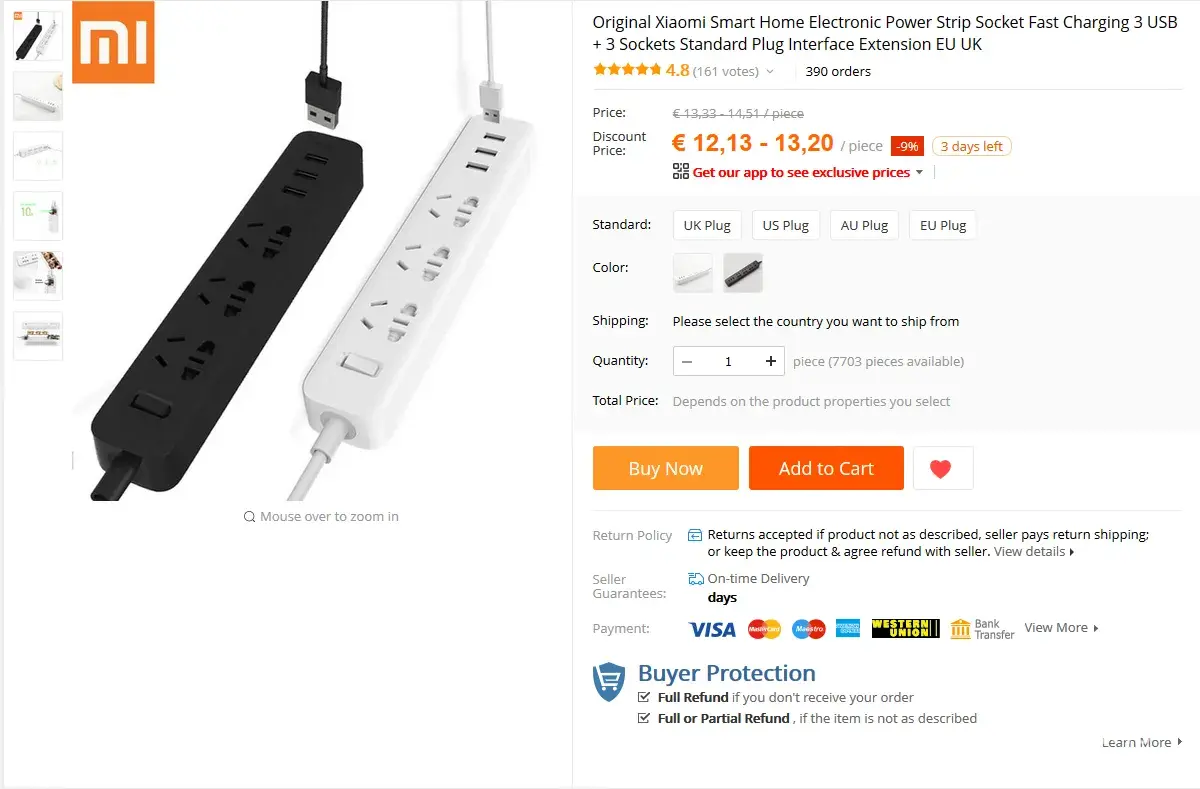Increase quantity with the plus button
The image size is (1200, 789).
coord(770,361)
